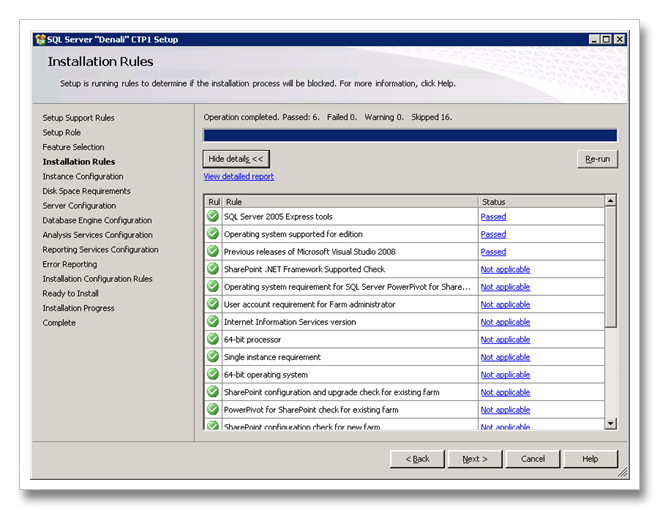
Task: Click check icon for Previous releases of Visual Studio 2008
Action: click(213, 251)
